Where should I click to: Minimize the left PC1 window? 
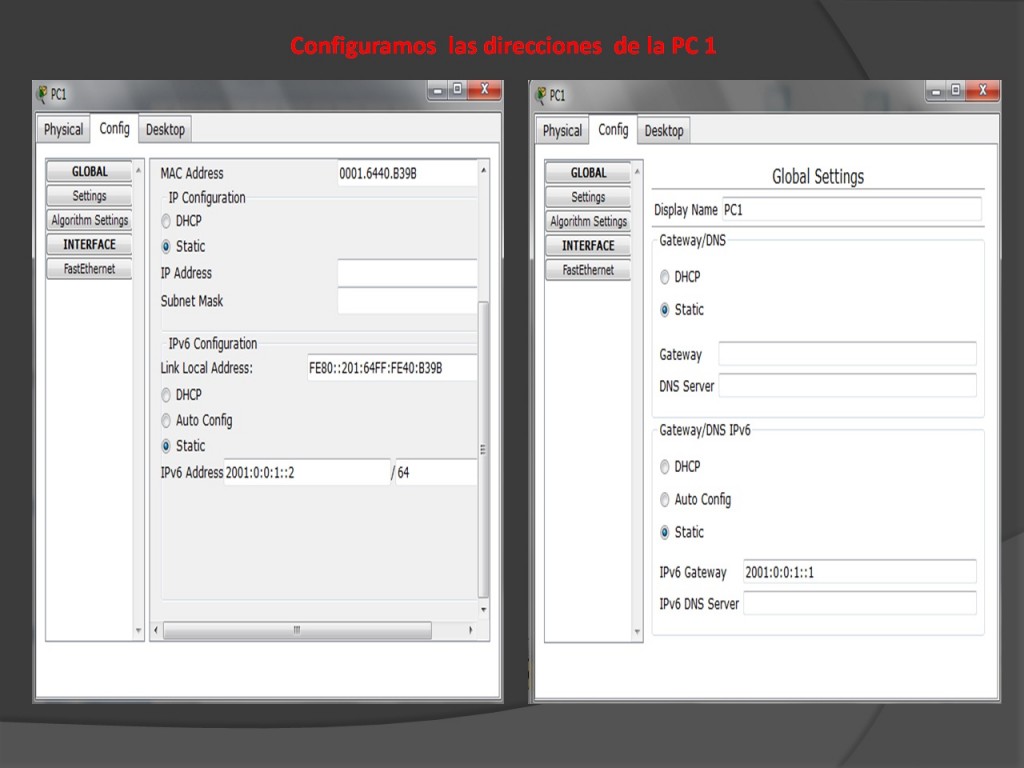click(437, 91)
